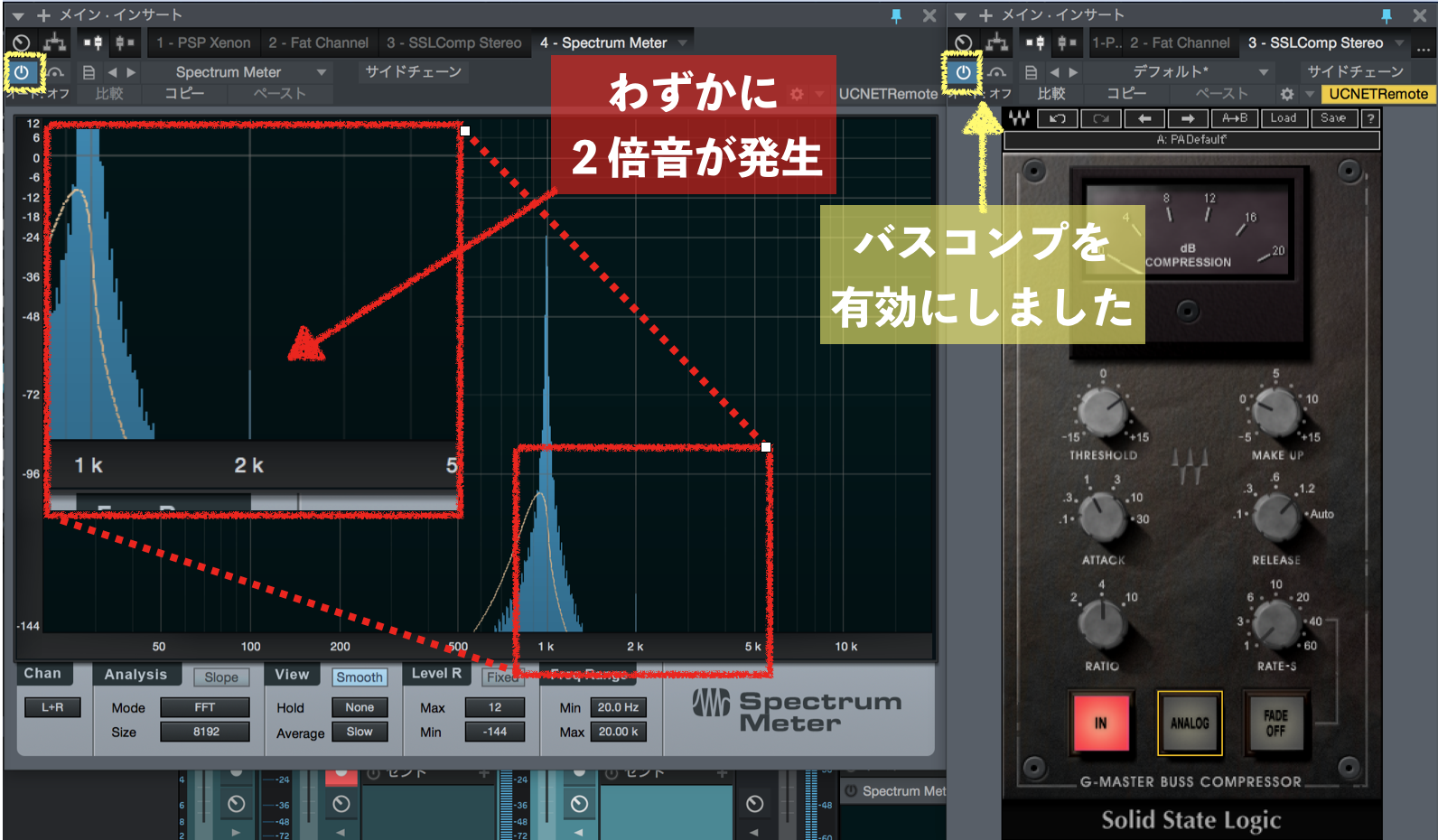Bypass SSLComp Stereo with its power button
The height and width of the screenshot is (840, 1438).
963,72
